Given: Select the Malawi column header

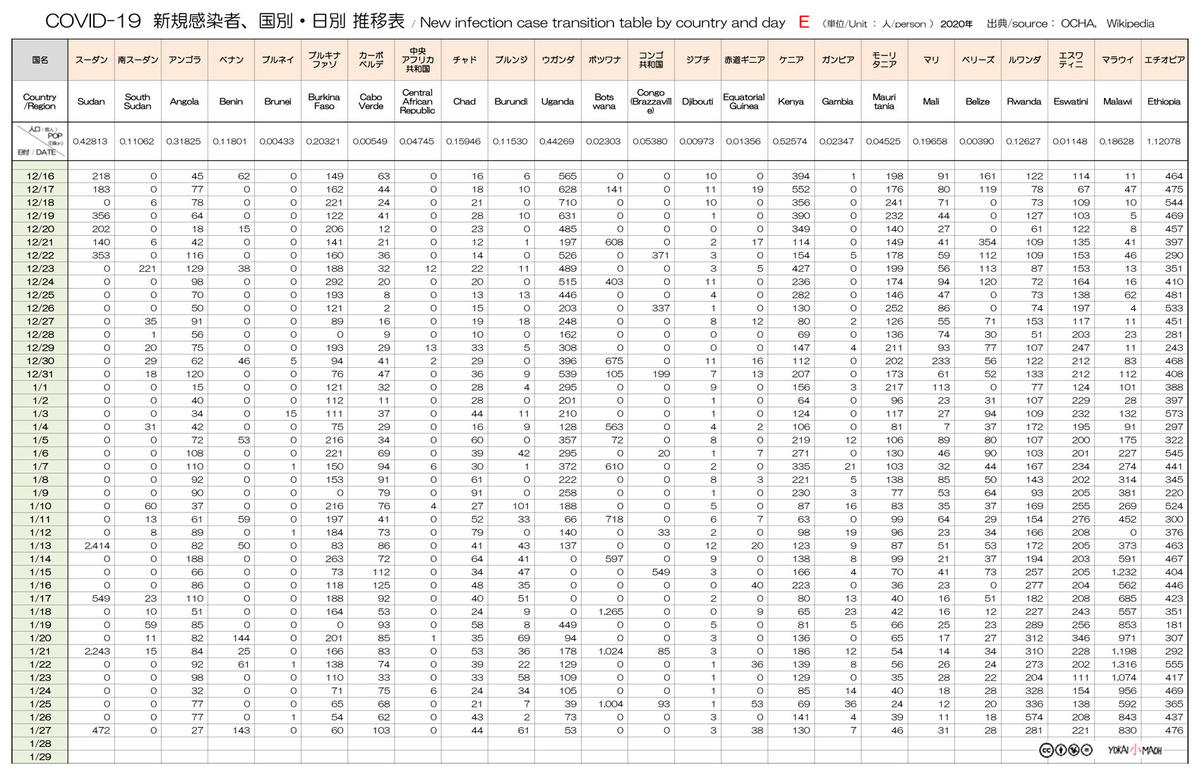Looking at the screenshot, I should coord(1117,102).
